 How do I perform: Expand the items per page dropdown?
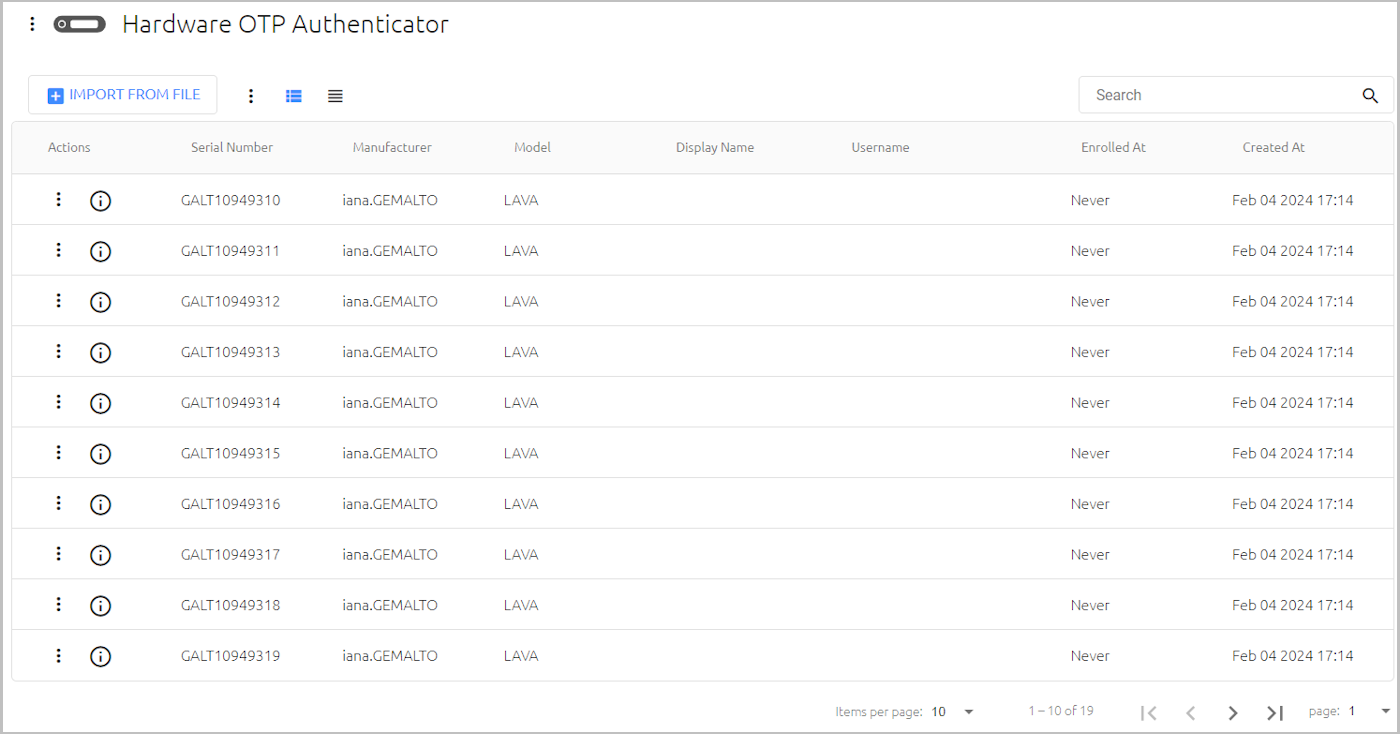pos(953,712)
